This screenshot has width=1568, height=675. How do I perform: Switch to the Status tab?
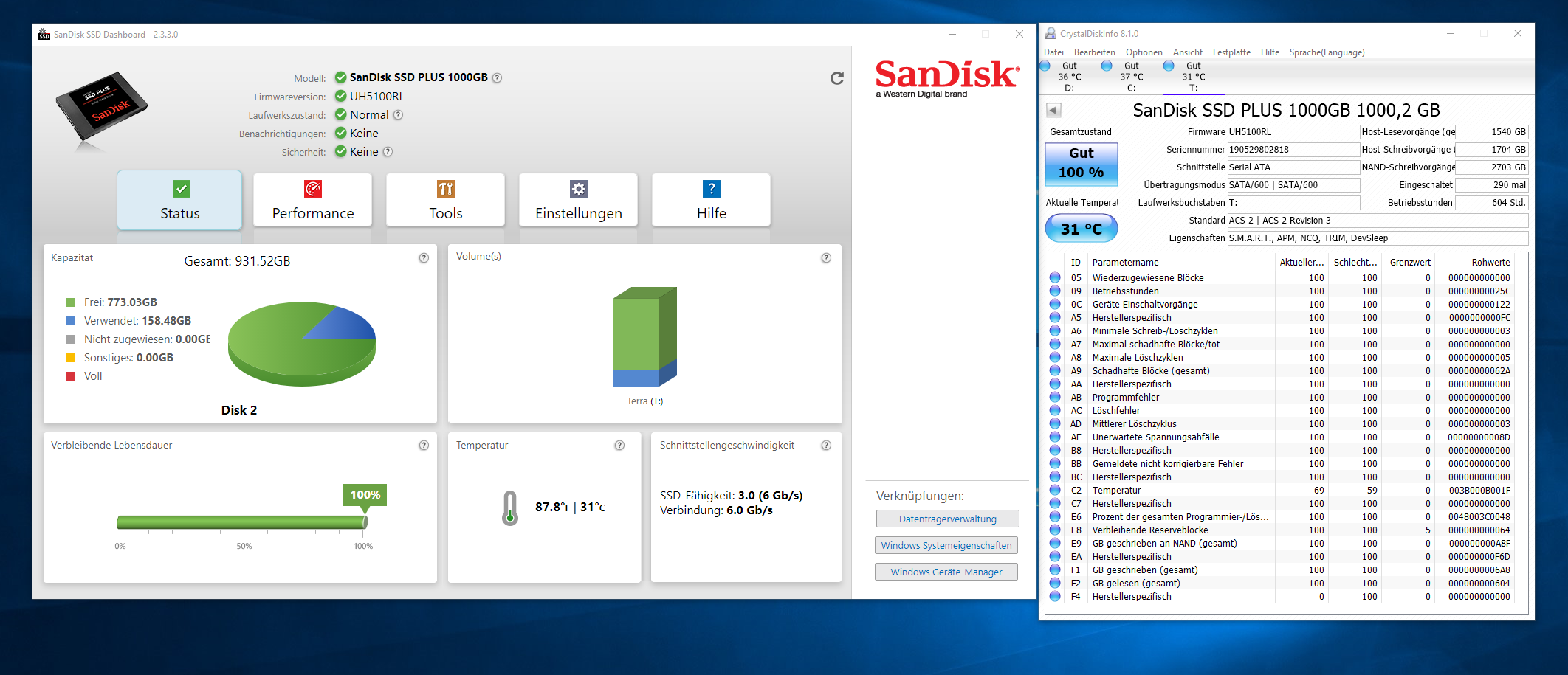(179, 200)
